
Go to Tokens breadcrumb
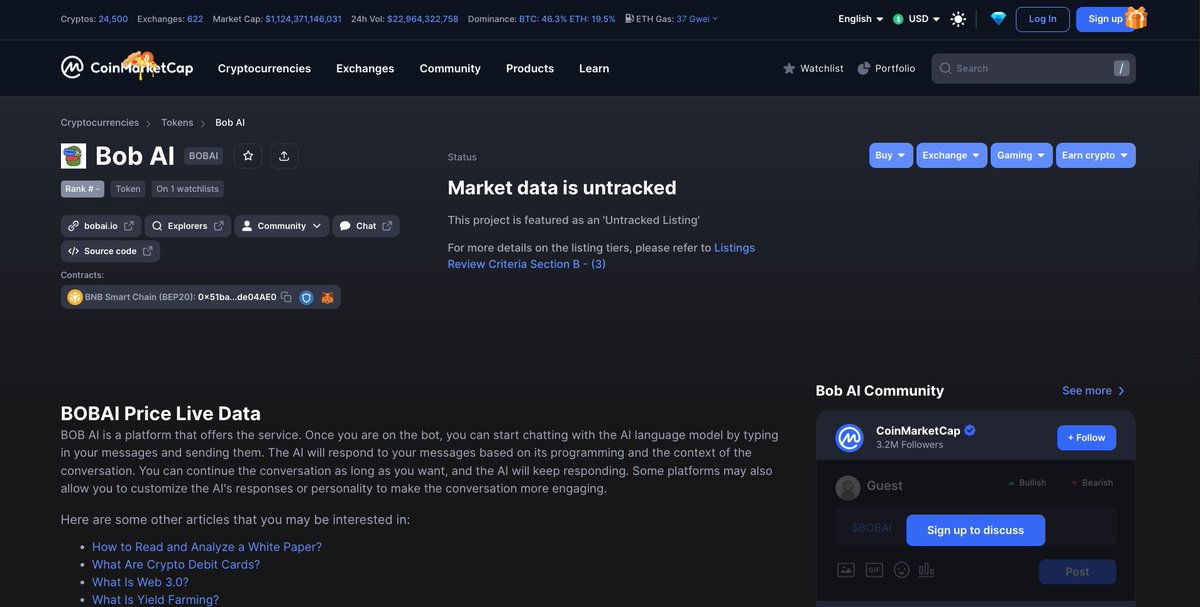[177, 123]
